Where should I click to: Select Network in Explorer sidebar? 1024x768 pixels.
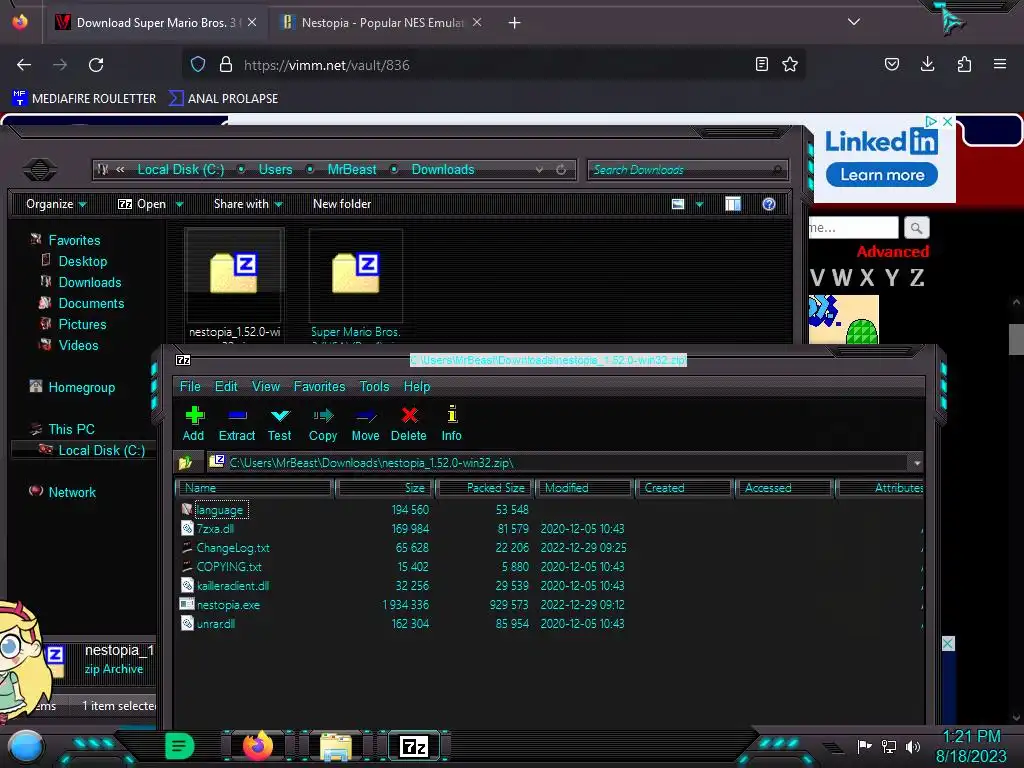[72, 492]
